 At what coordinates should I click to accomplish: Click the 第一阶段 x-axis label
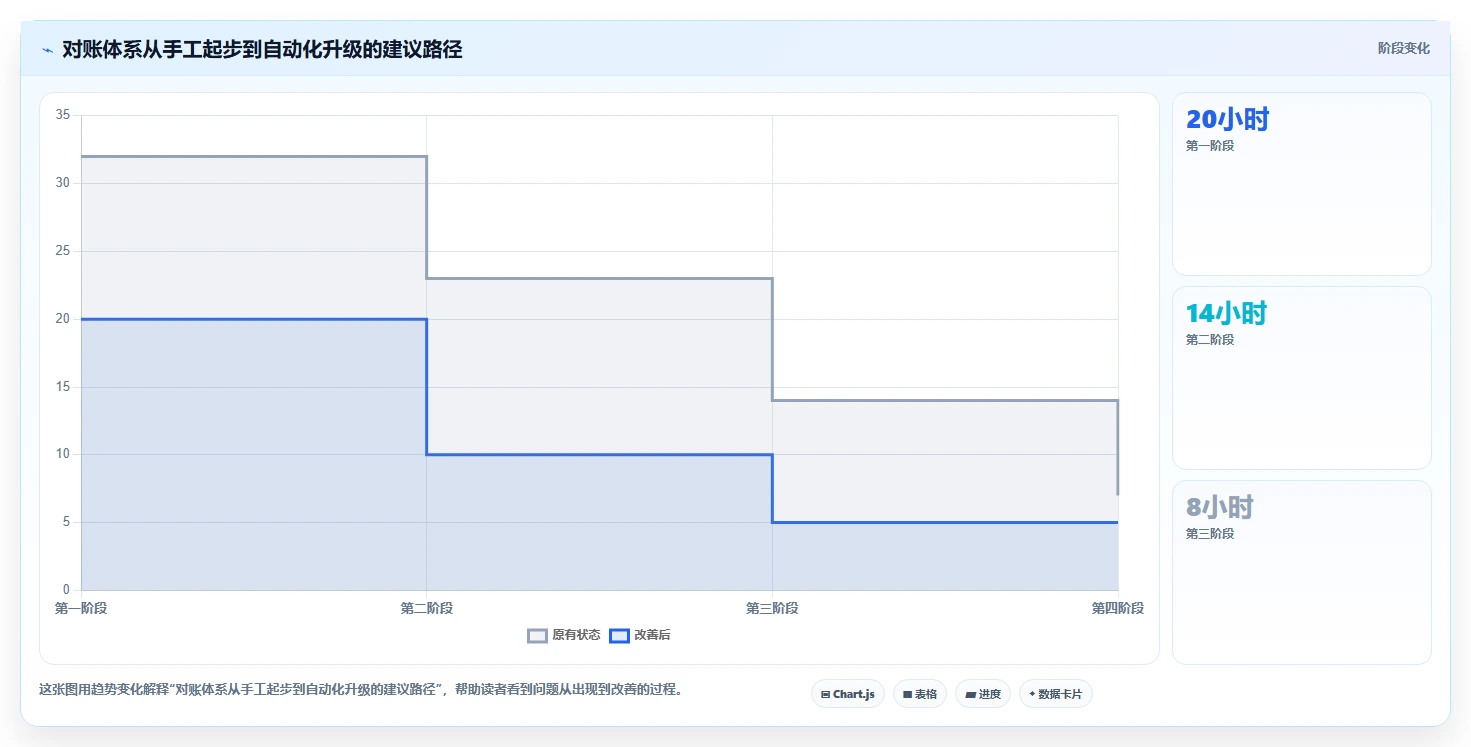tap(81, 608)
